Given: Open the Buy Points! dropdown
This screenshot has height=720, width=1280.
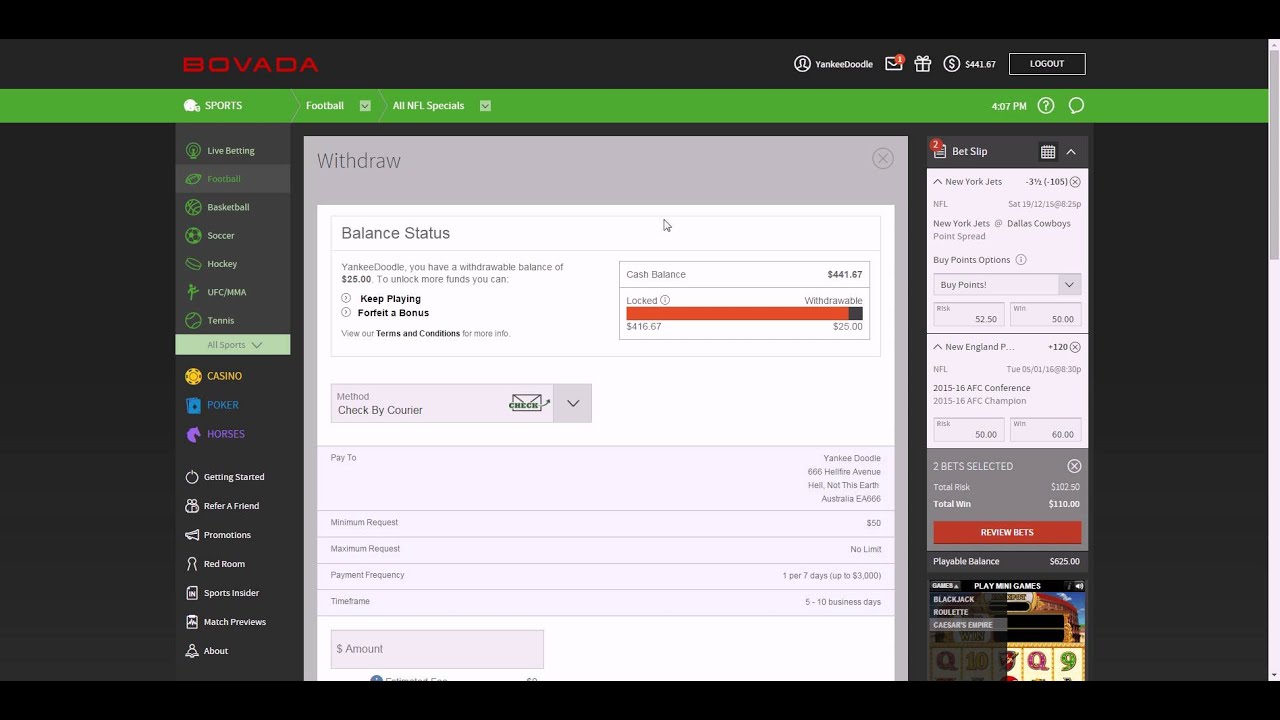Looking at the screenshot, I should (x=1005, y=285).
